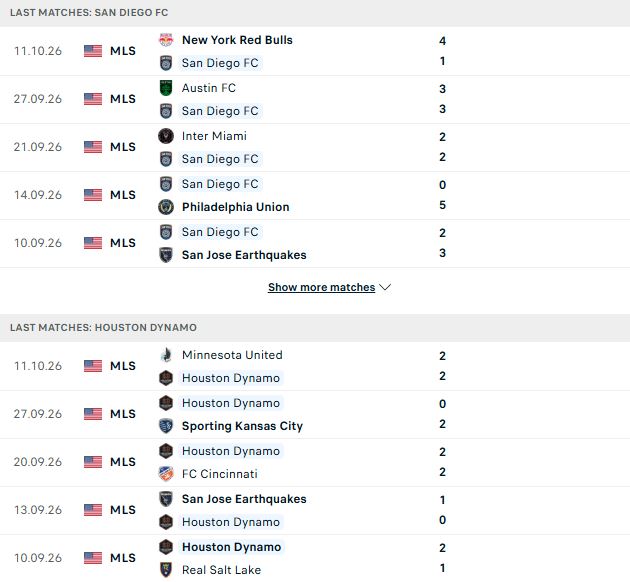Click the Inter Miami round crest icon
630x582 pixels.
tap(166, 136)
